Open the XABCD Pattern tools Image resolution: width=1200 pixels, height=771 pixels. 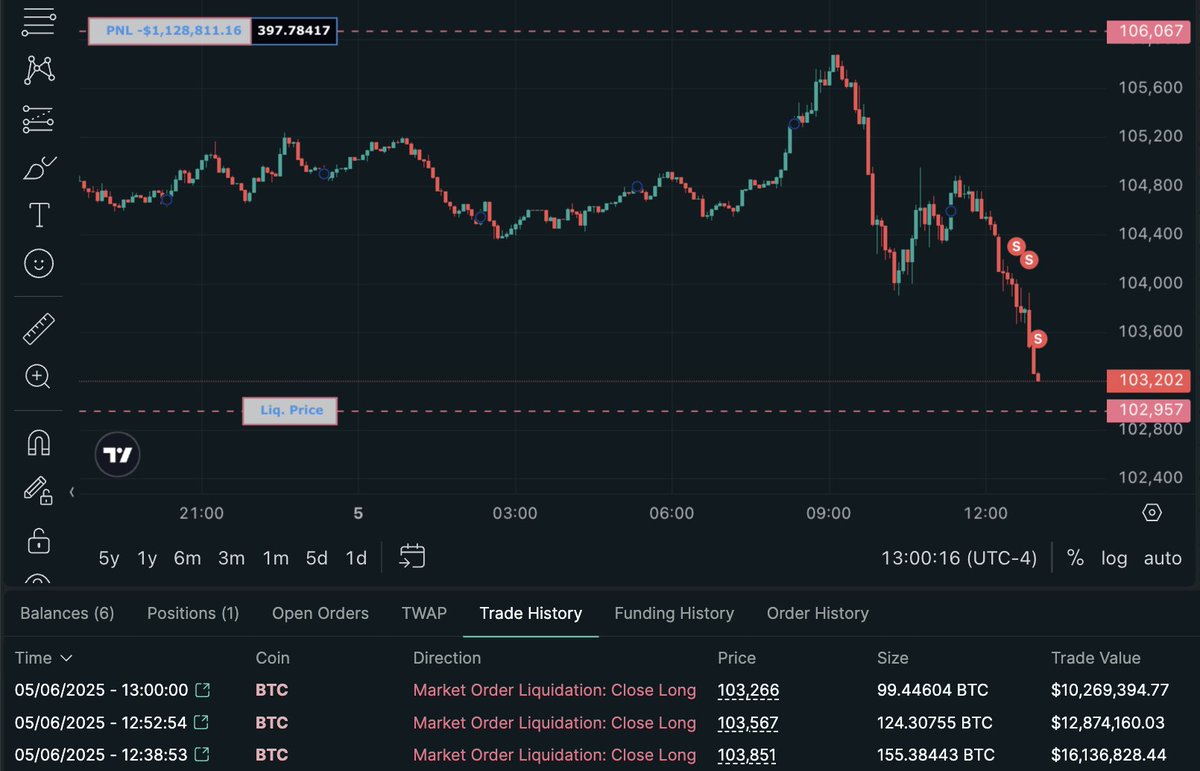click(38, 69)
